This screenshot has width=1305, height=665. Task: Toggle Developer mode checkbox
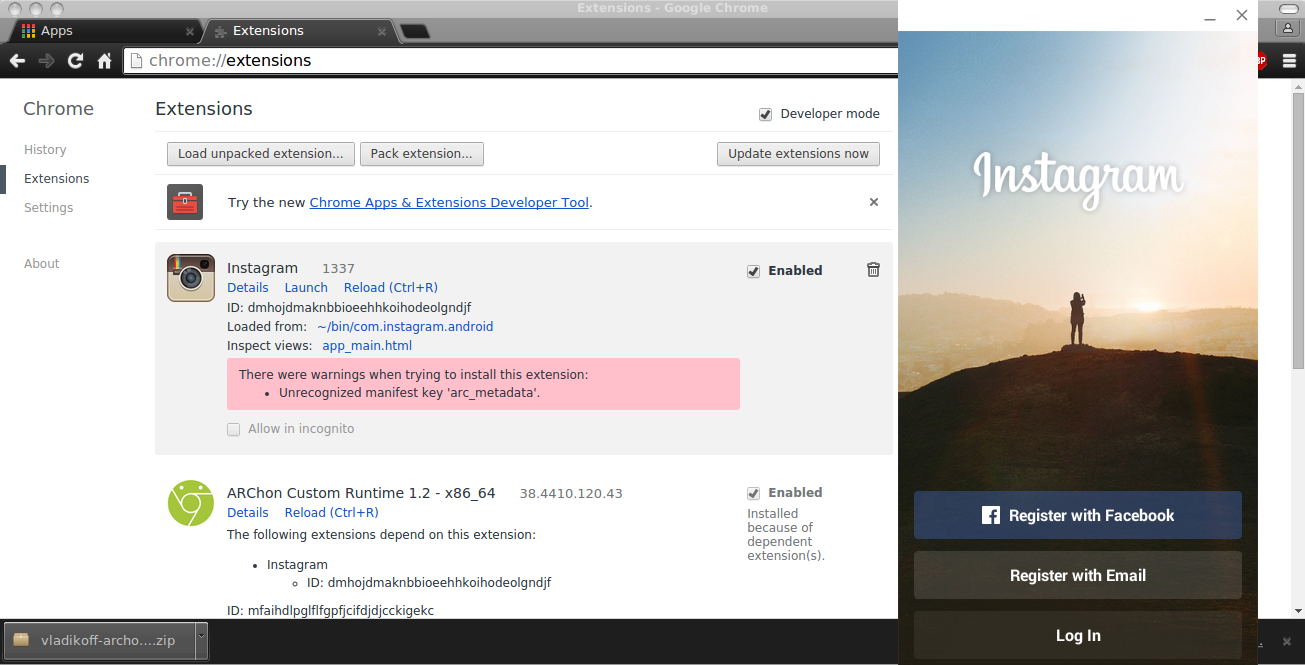tap(765, 114)
